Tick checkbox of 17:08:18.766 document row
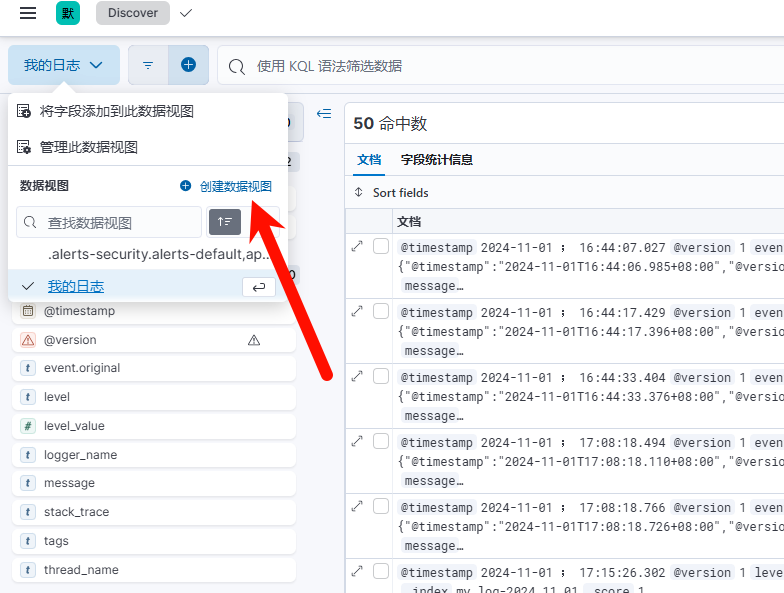The width and height of the screenshot is (784, 593). 381,506
